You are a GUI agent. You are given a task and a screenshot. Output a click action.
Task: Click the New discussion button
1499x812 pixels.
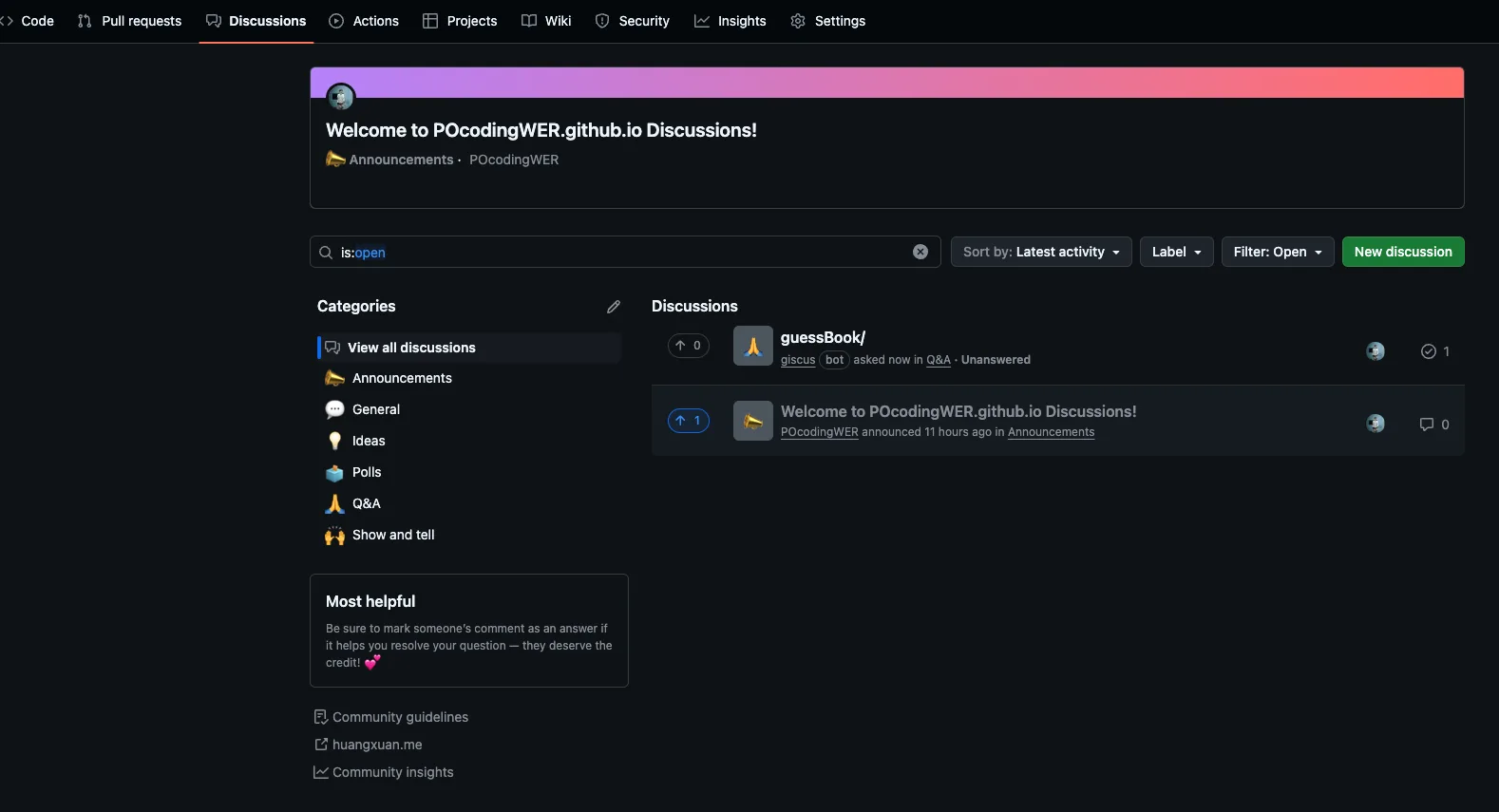click(x=1403, y=252)
